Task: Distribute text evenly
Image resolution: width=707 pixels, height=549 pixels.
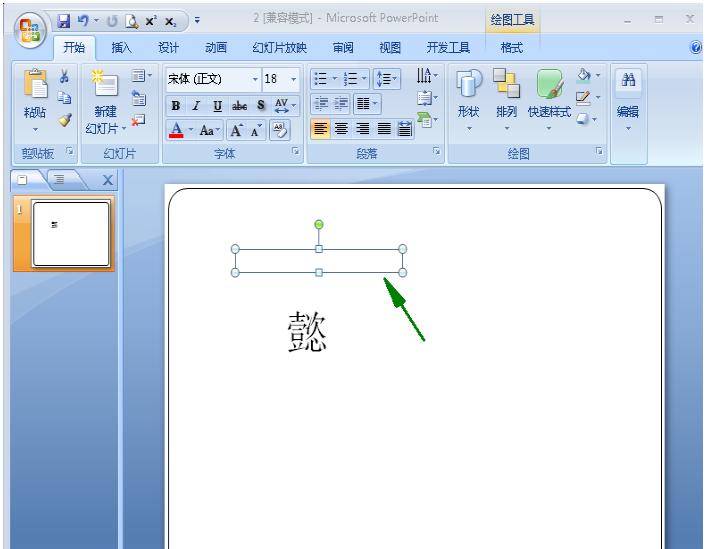Action: pos(404,129)
